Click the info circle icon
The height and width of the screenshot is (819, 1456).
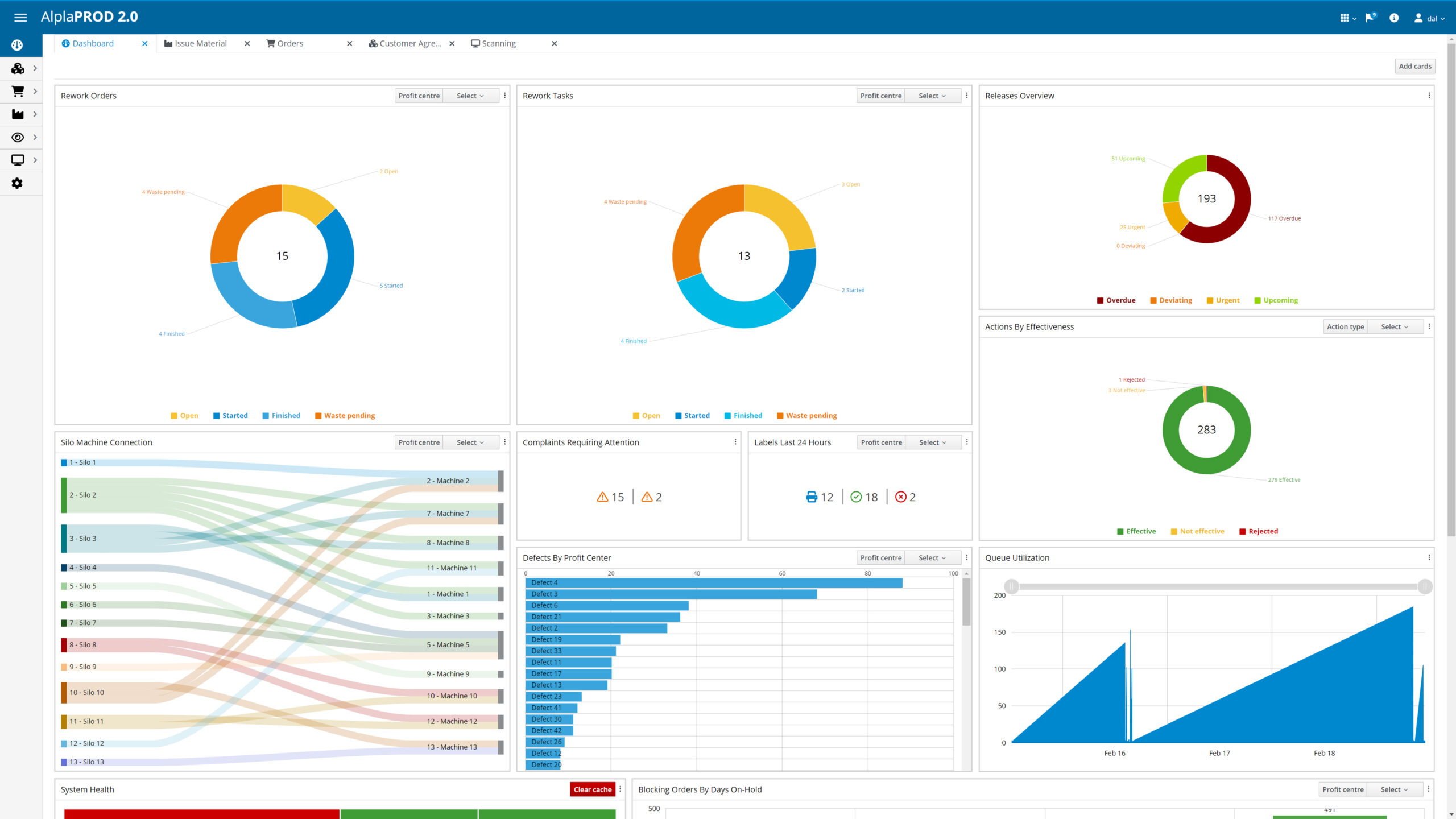pos(1394,18)
